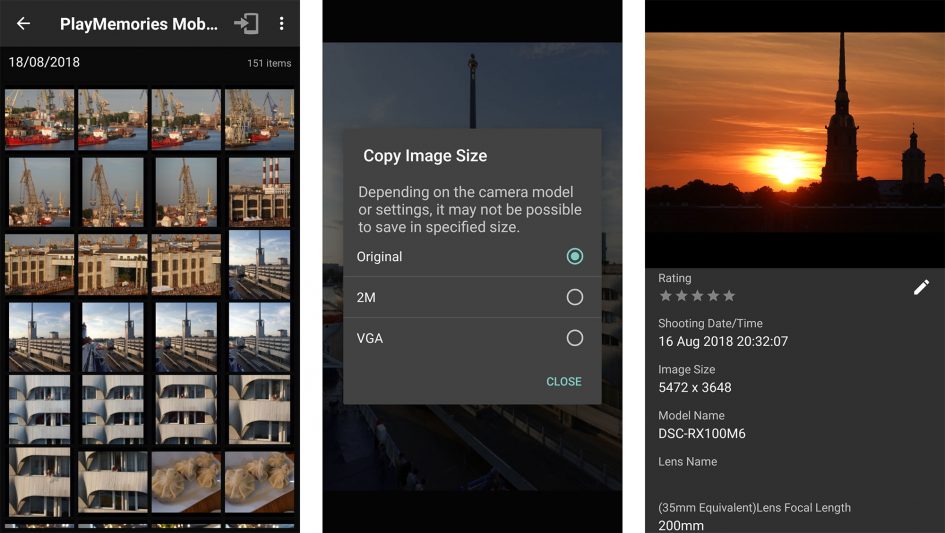
Task: Tap the '151 items' count text
Action: pos(269,63)
